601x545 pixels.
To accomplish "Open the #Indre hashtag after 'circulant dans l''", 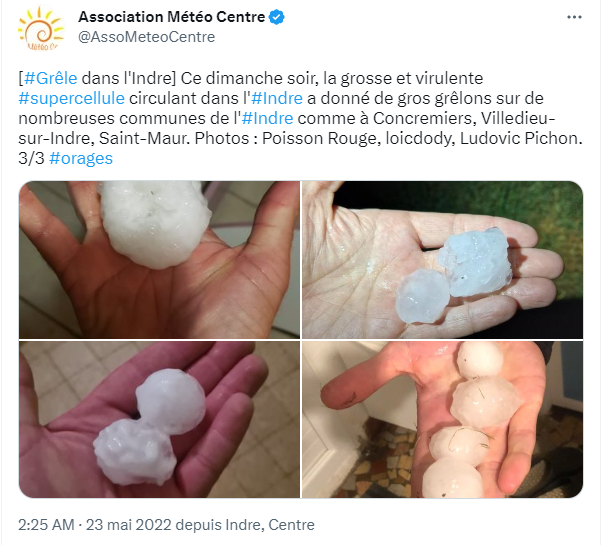I will (x=277, y=98).
